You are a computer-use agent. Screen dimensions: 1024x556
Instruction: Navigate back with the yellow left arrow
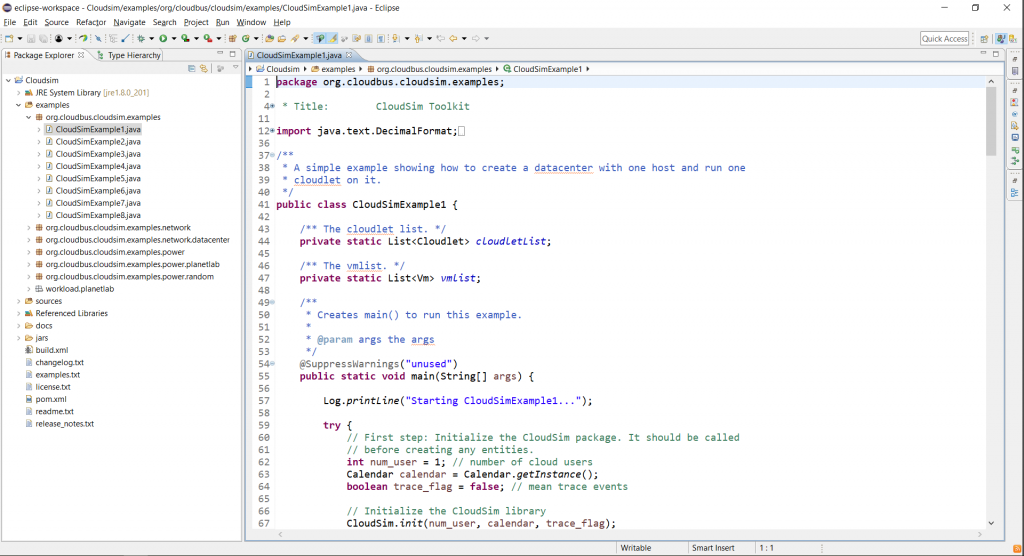[453, 39]
